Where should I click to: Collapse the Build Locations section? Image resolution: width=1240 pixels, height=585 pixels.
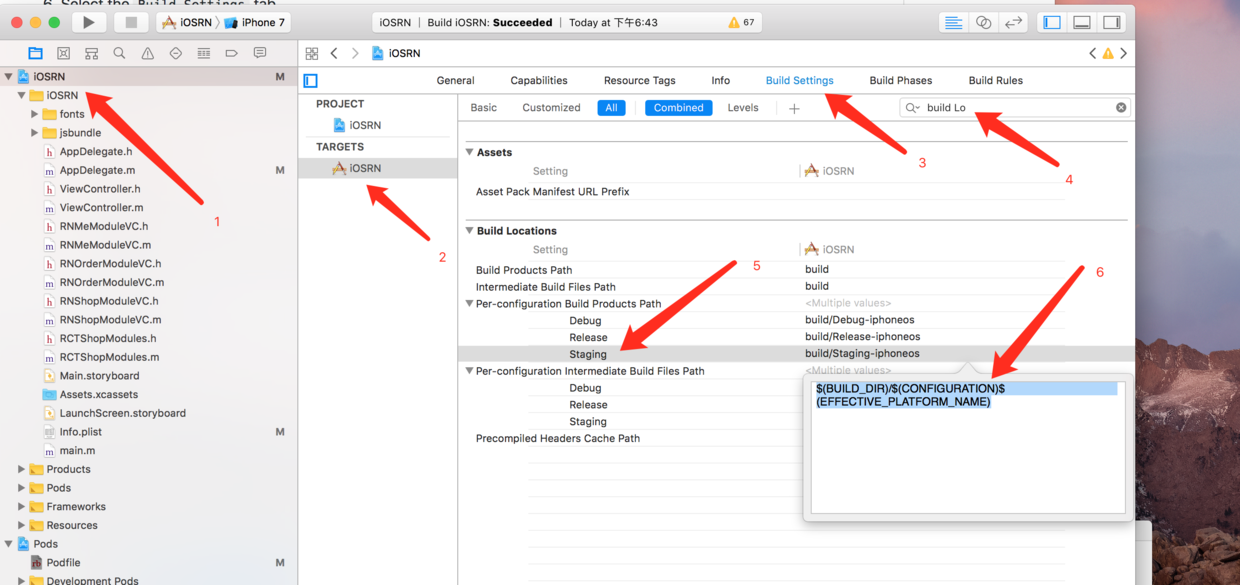point(470,231)
